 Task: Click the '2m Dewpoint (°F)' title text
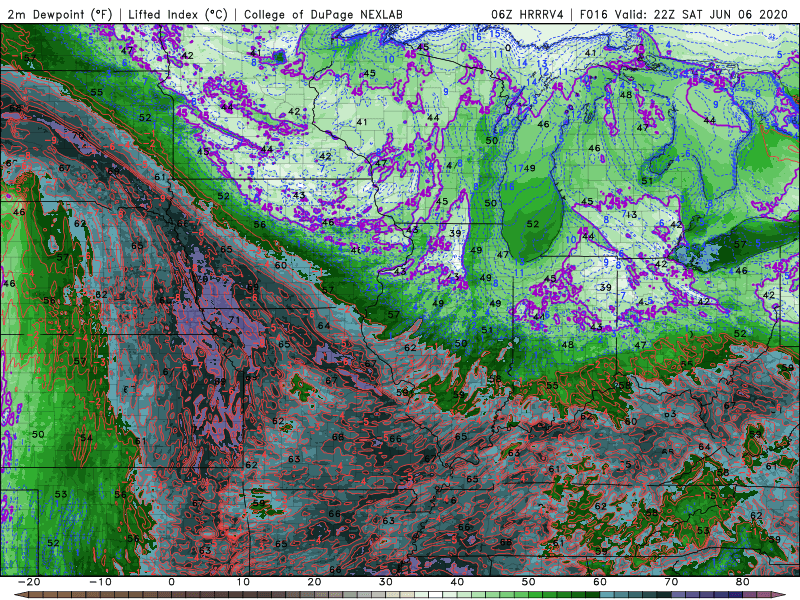59,14
